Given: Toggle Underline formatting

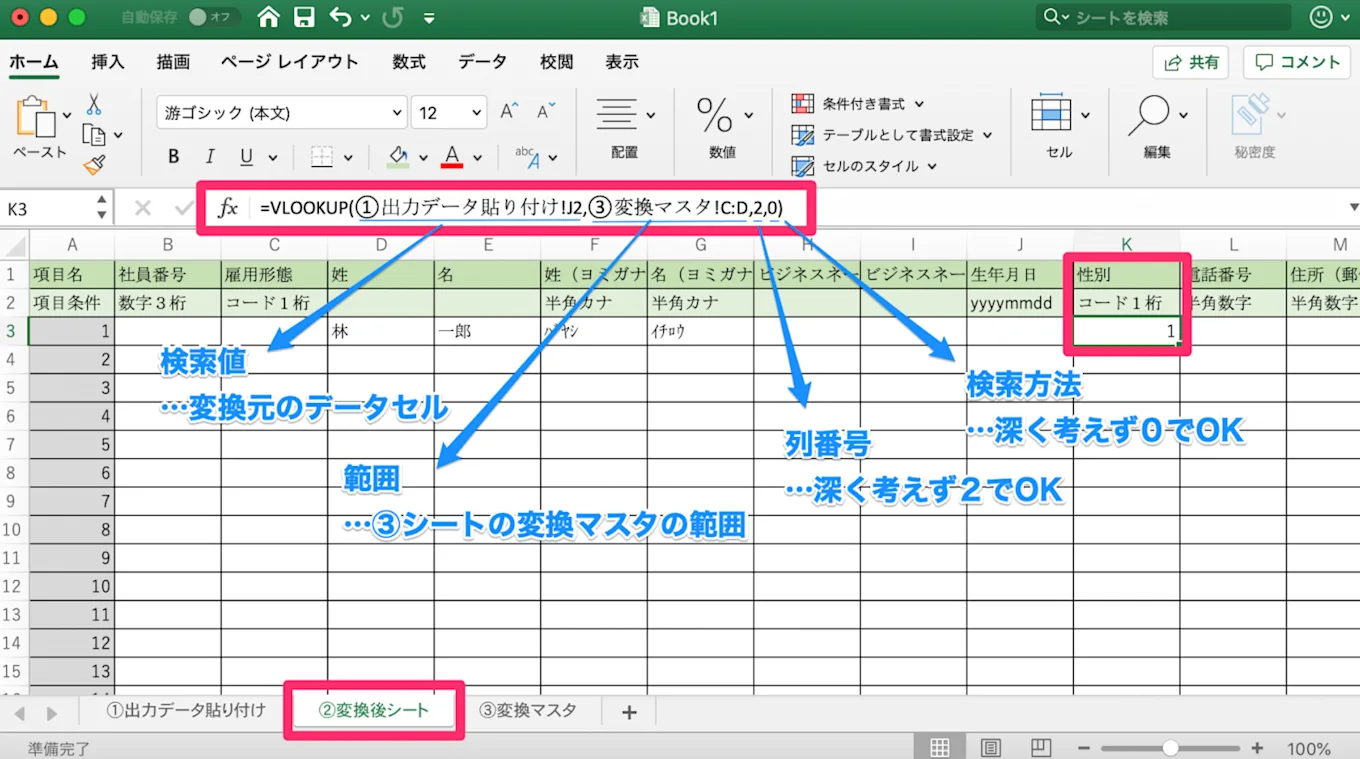Looking at the screenshot, I should [245, 157].
